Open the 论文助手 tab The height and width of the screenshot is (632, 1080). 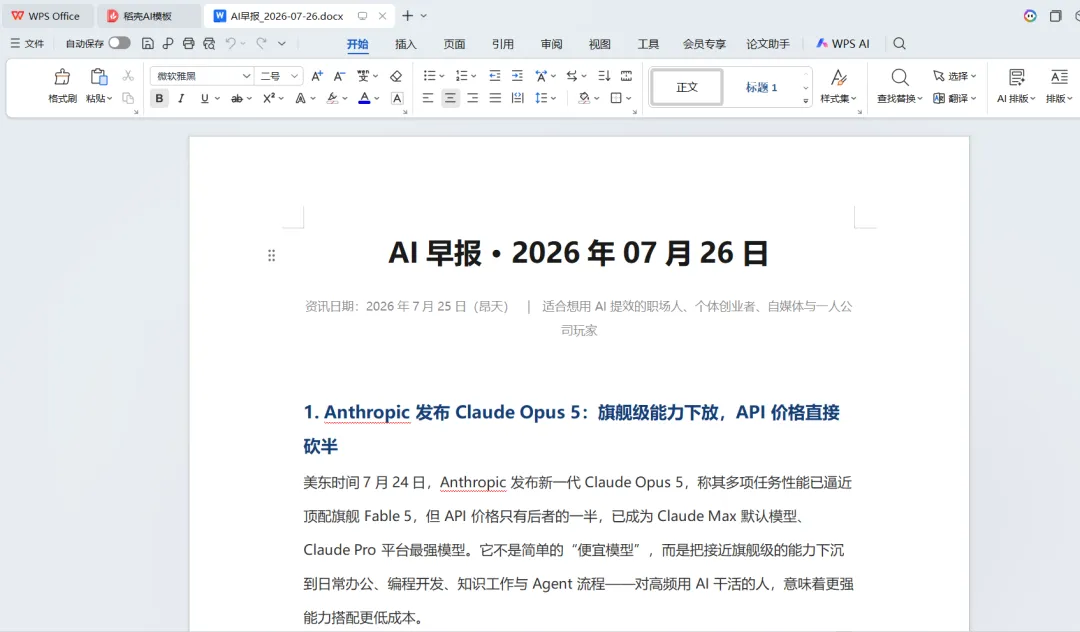[768, 43]
